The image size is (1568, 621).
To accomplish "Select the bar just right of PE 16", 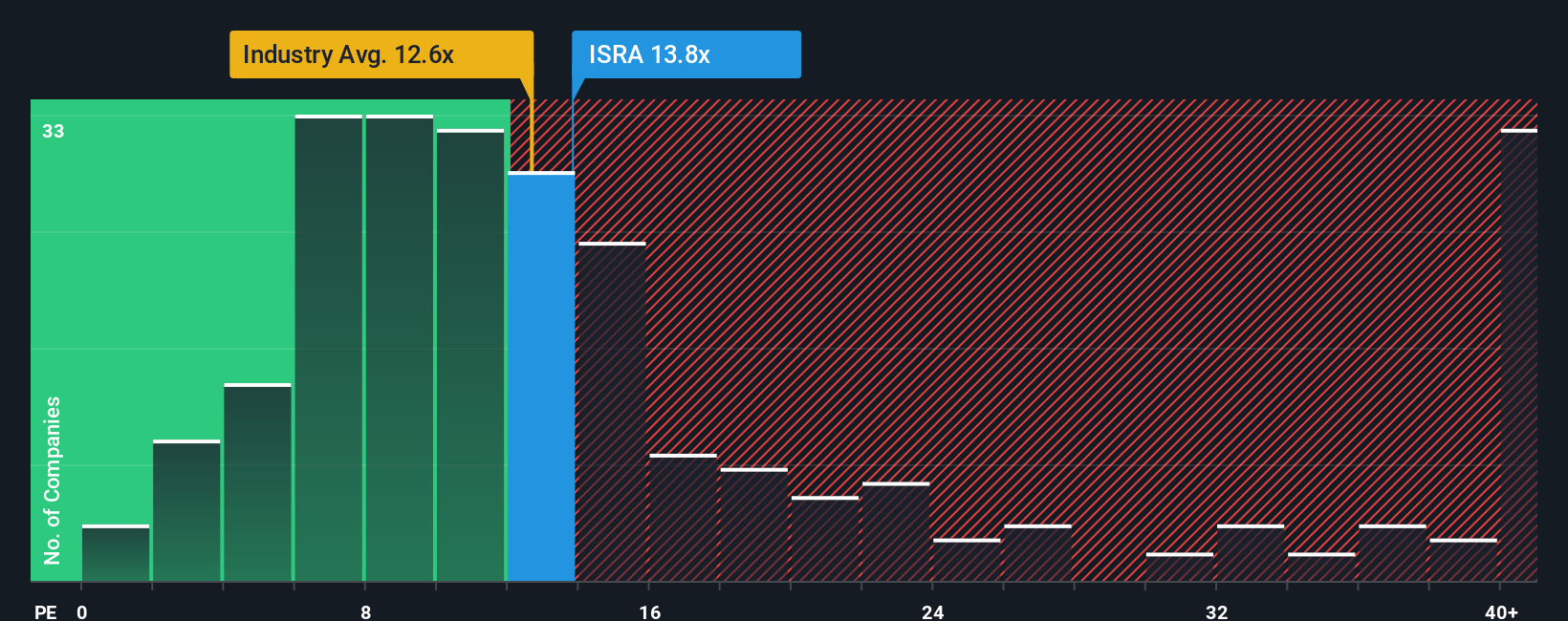I will click(x=683, y=518).
